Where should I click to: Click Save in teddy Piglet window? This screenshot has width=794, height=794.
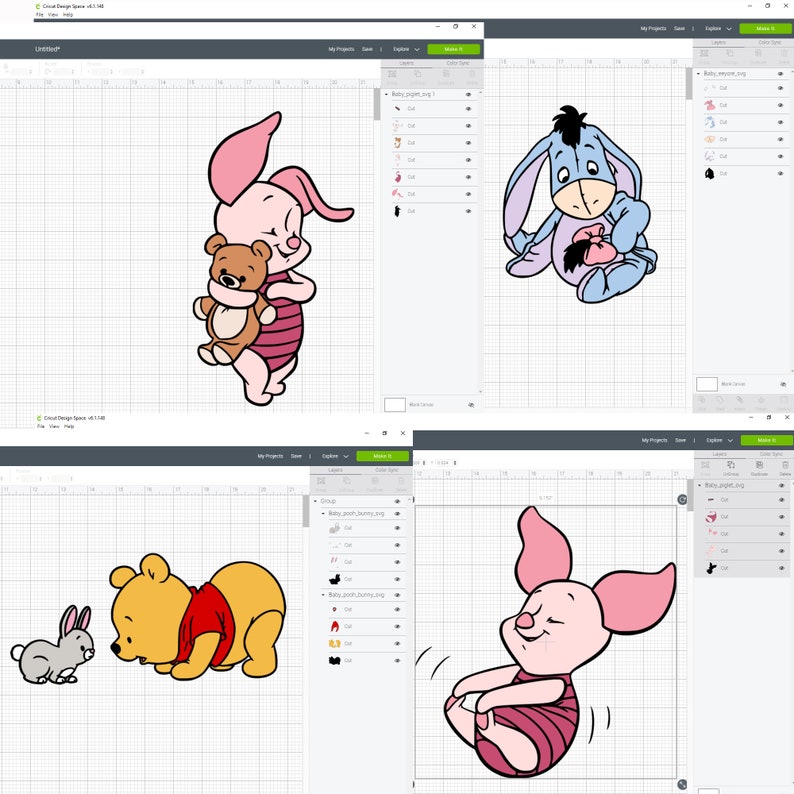(367, 49)
